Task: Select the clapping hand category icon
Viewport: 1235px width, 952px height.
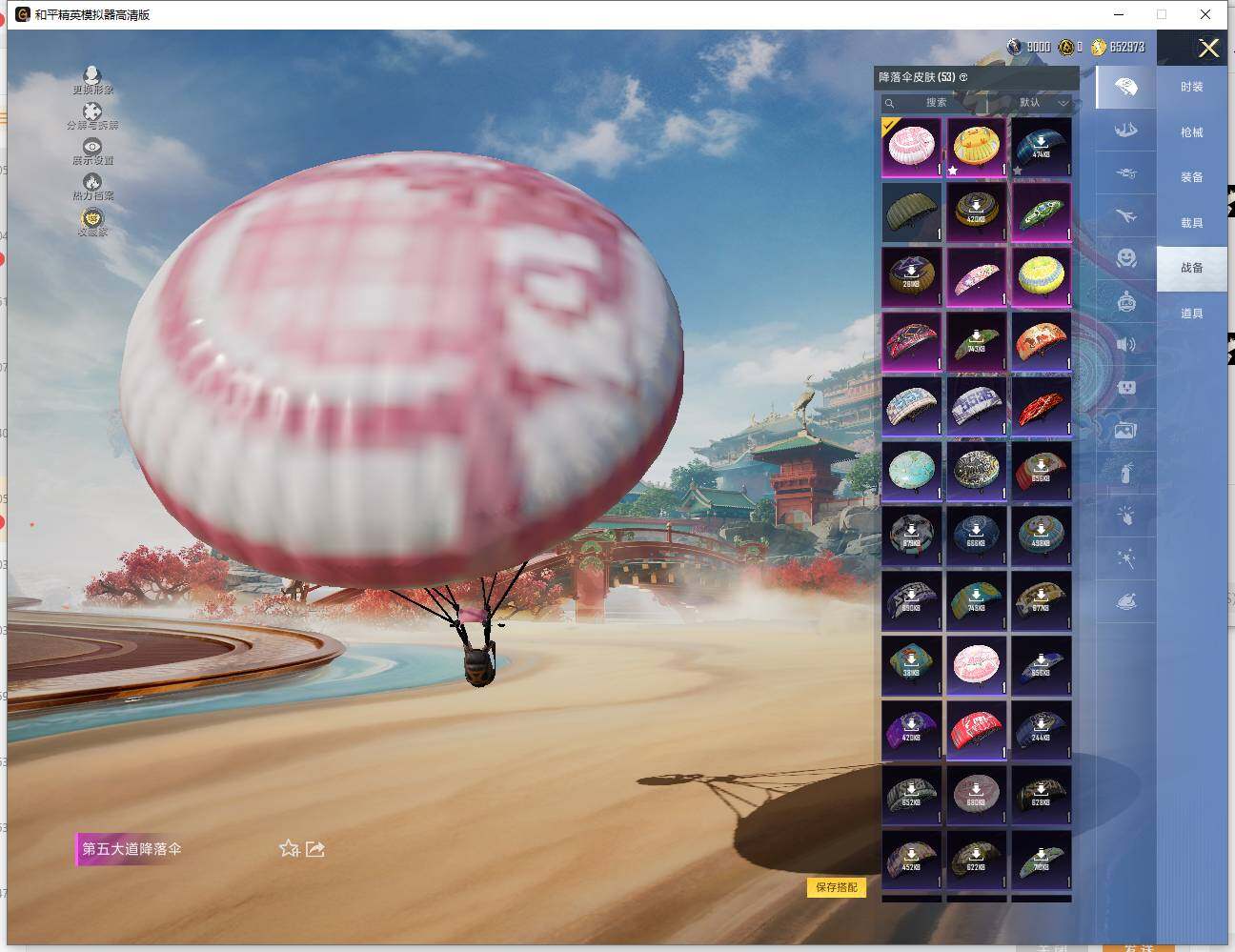Action: click(x=1125, y=516)
